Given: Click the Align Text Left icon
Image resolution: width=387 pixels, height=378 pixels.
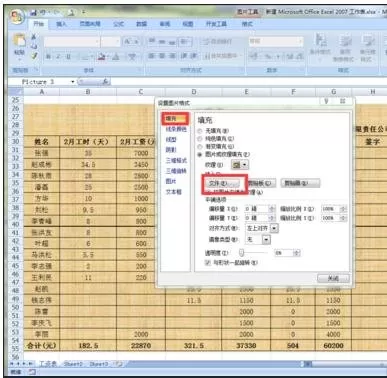Looking at the screenshot, I should tap(152, 56).
